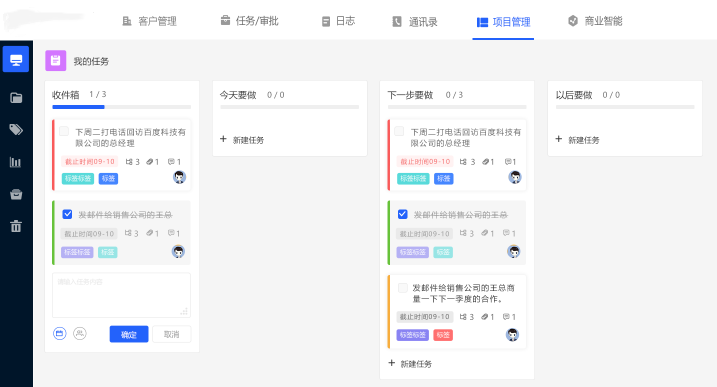This screenshot has height=387, width=717.
Task: Click the 我的任务 heading text
Action: (x=91, y=61)
